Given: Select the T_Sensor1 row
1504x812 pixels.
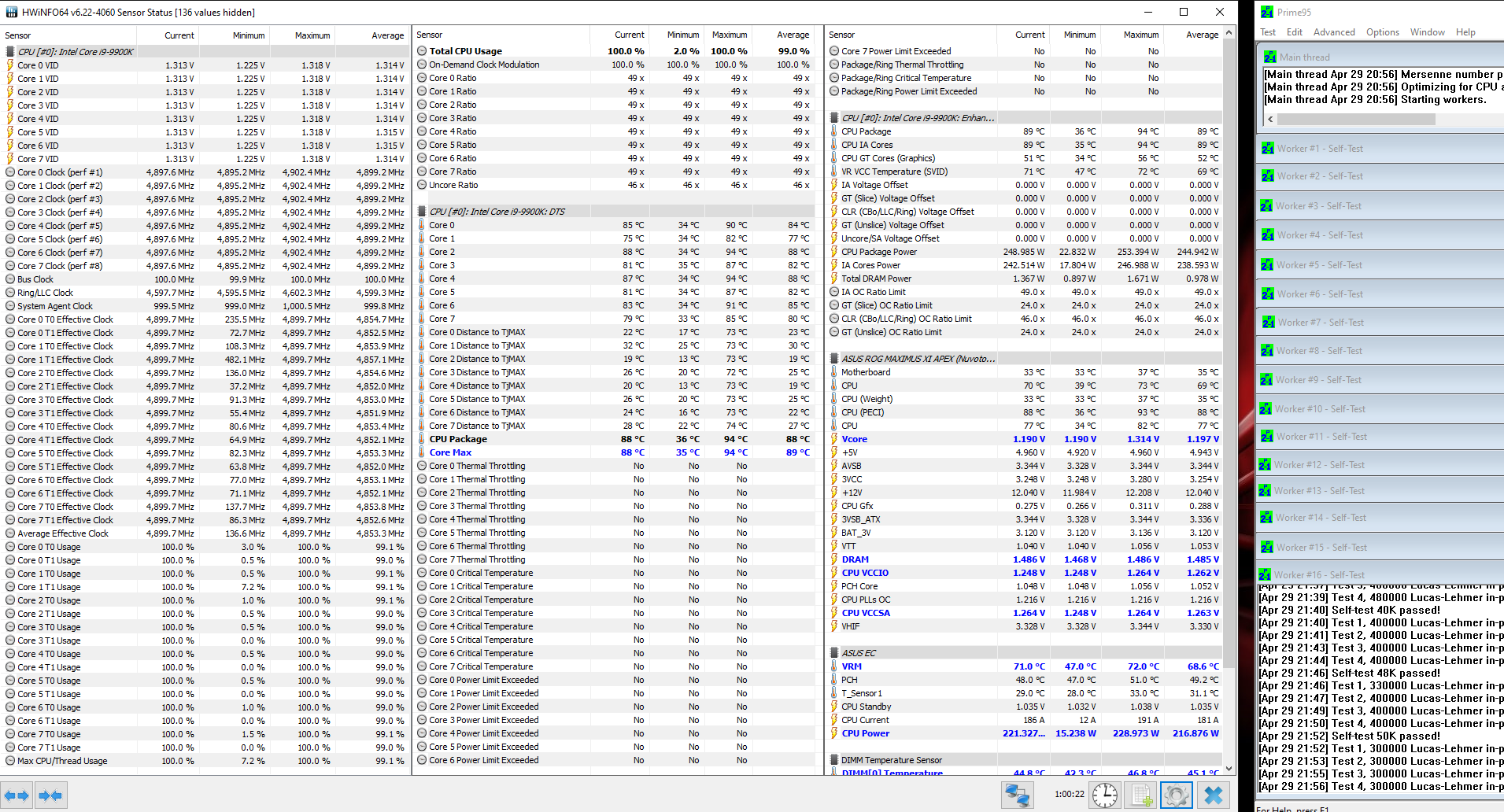Looking at the screenshot, I should [1025, 693].
